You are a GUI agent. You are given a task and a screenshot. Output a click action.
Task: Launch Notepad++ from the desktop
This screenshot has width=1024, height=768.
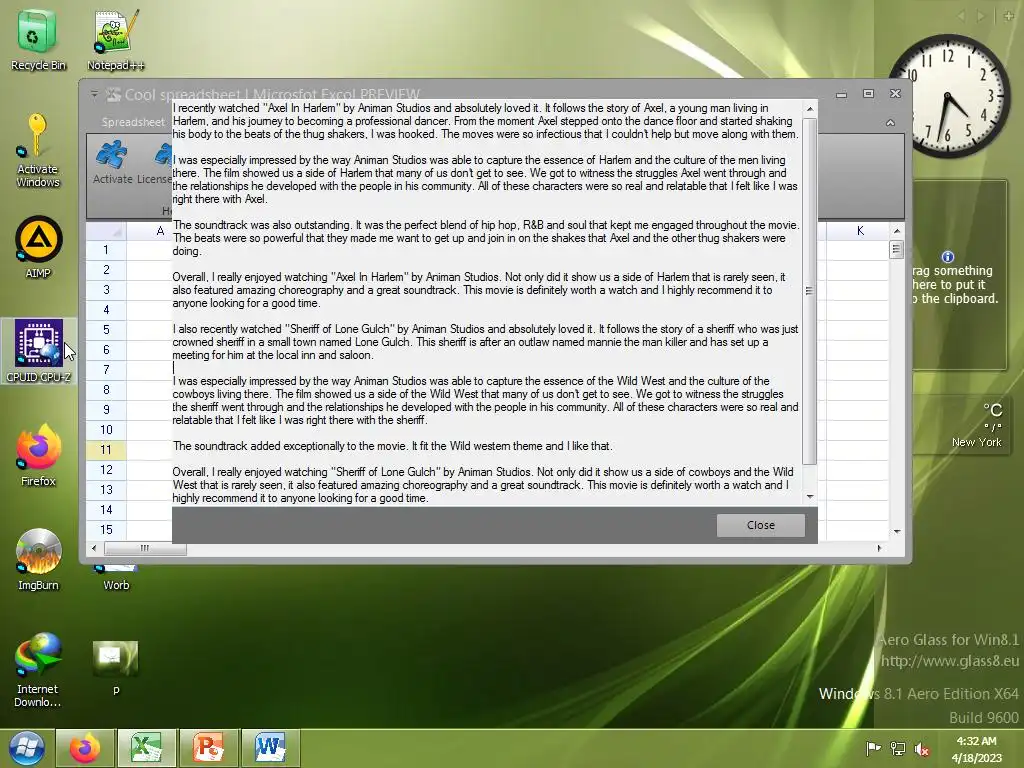(x=115, y=40)
